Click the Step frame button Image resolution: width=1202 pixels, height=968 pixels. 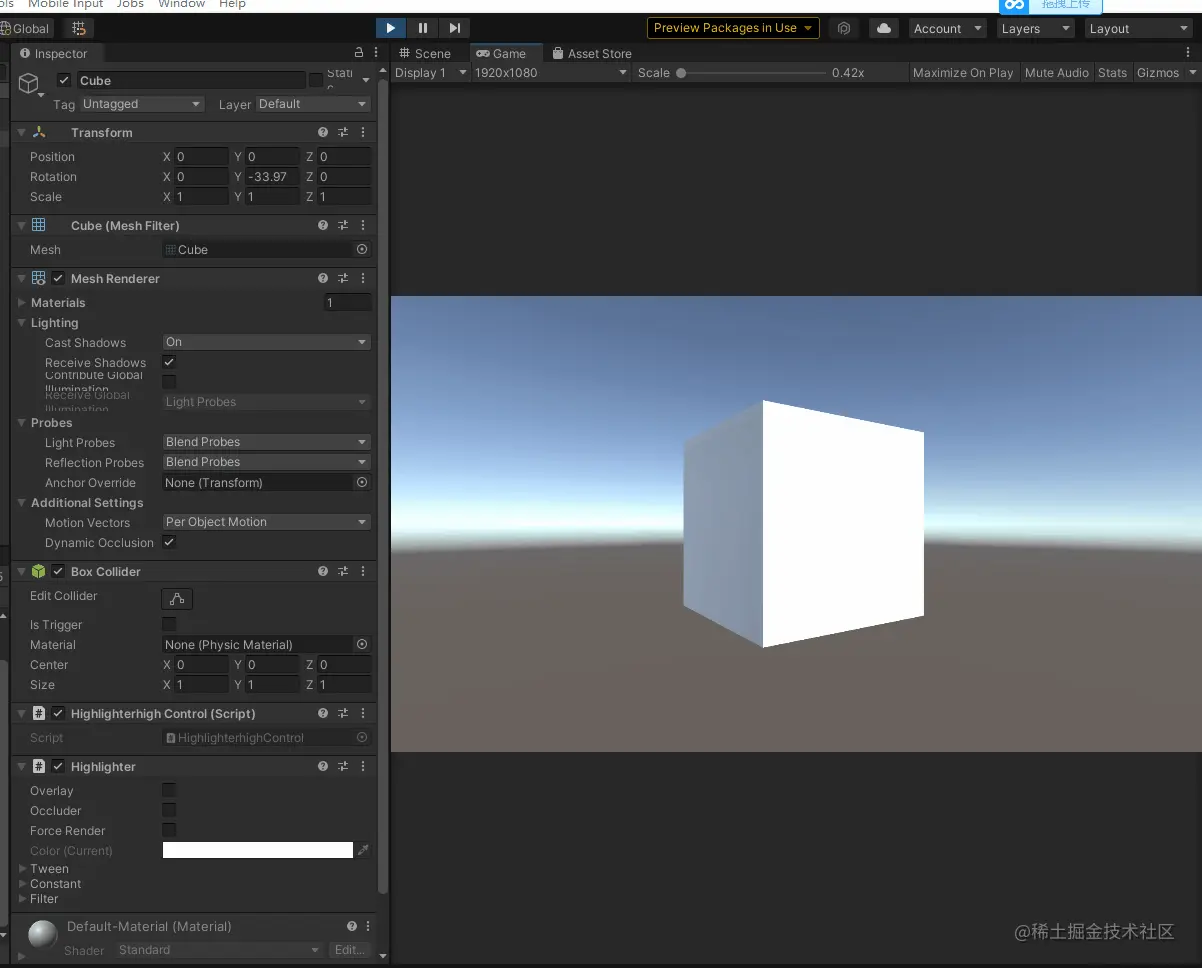point(455,28)
